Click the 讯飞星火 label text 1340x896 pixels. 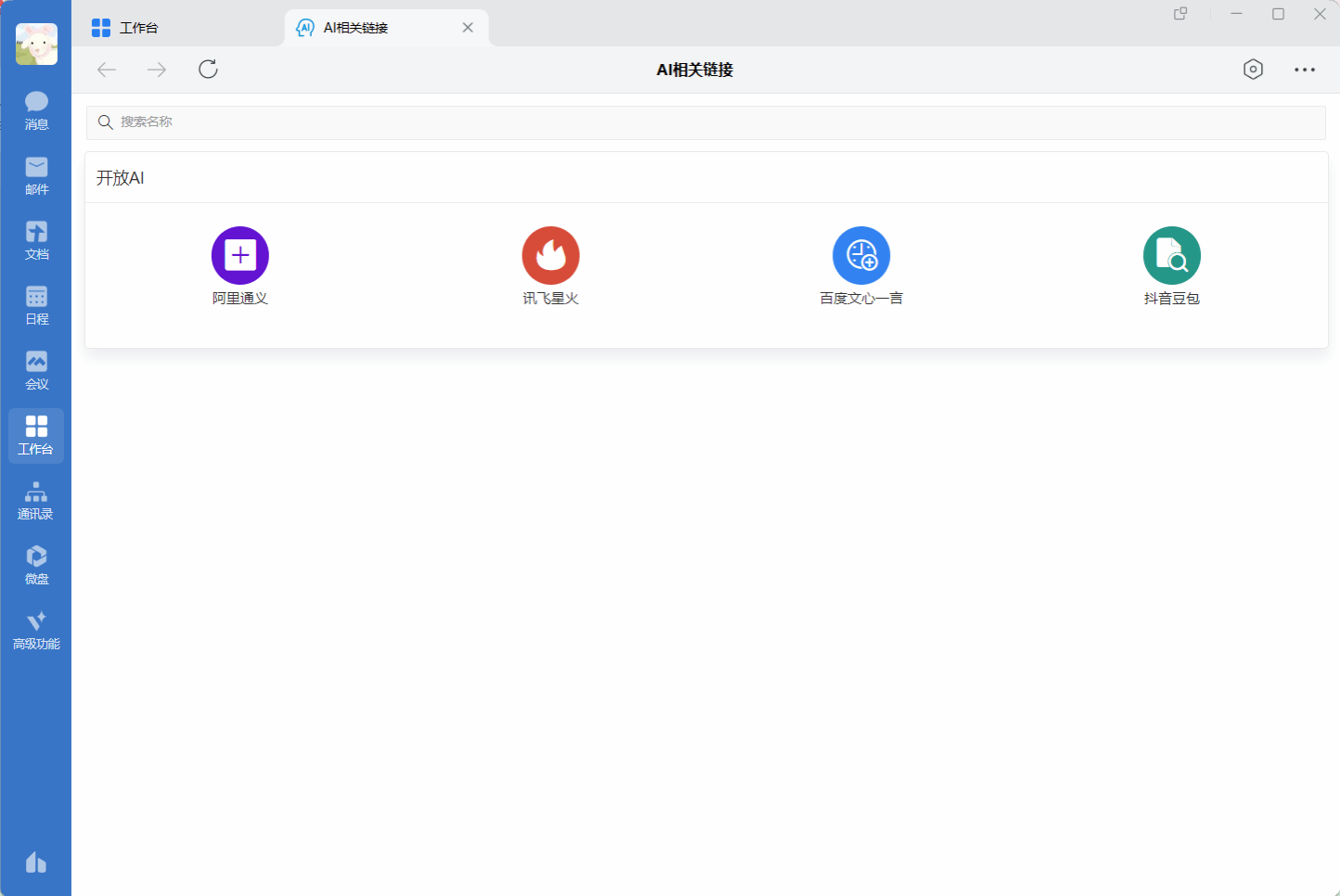[551, 298]
